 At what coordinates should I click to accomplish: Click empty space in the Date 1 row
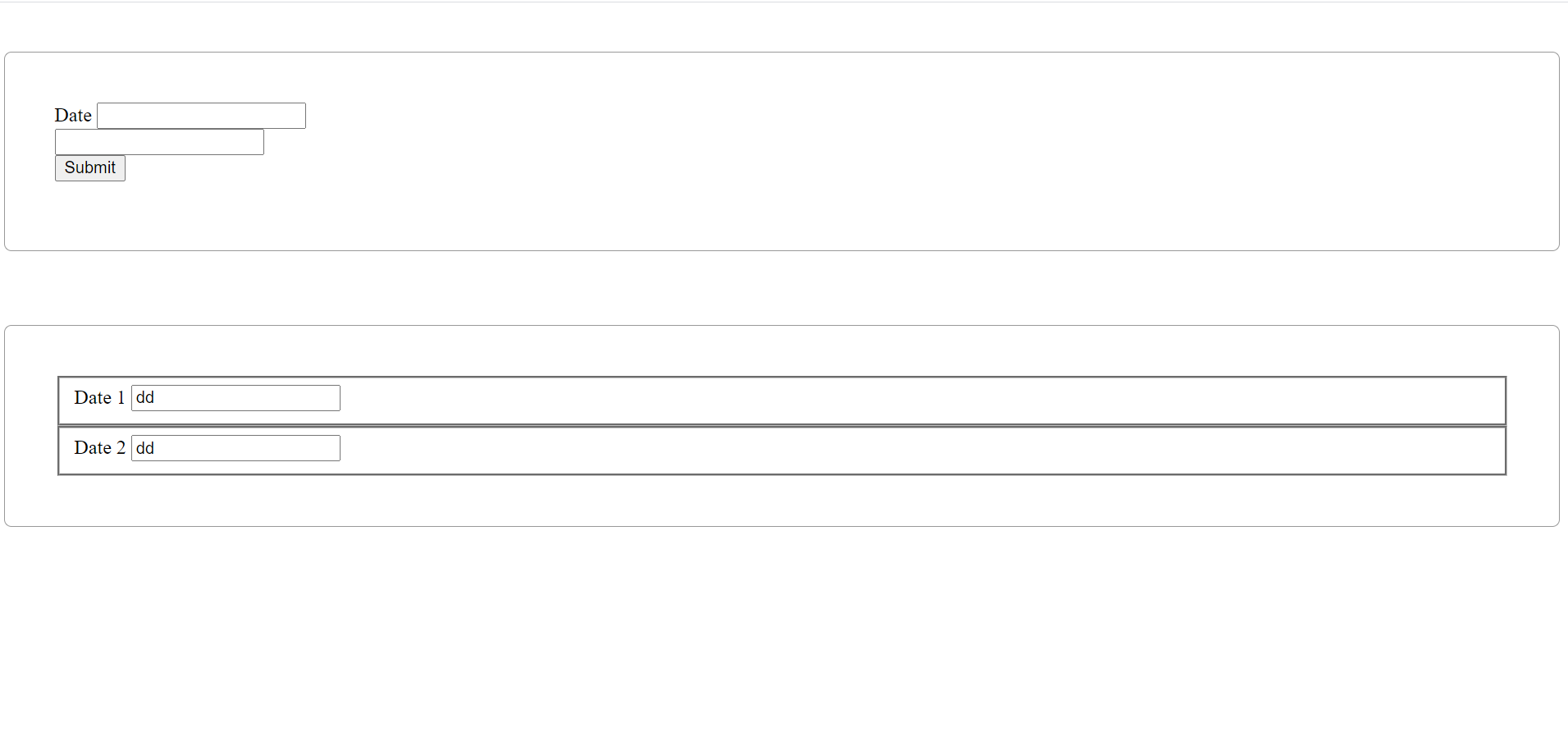(903, 400)
